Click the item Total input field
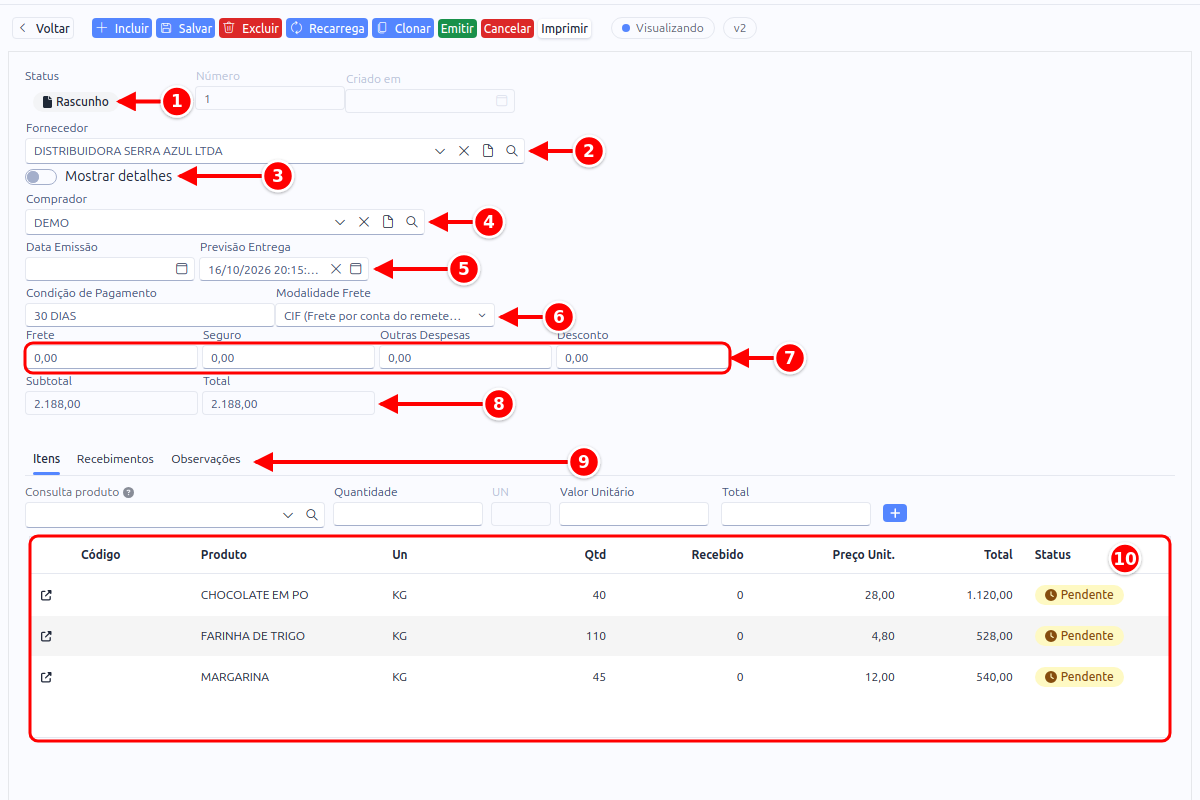This screenshot has width=1200, height=800. point(796,514)
